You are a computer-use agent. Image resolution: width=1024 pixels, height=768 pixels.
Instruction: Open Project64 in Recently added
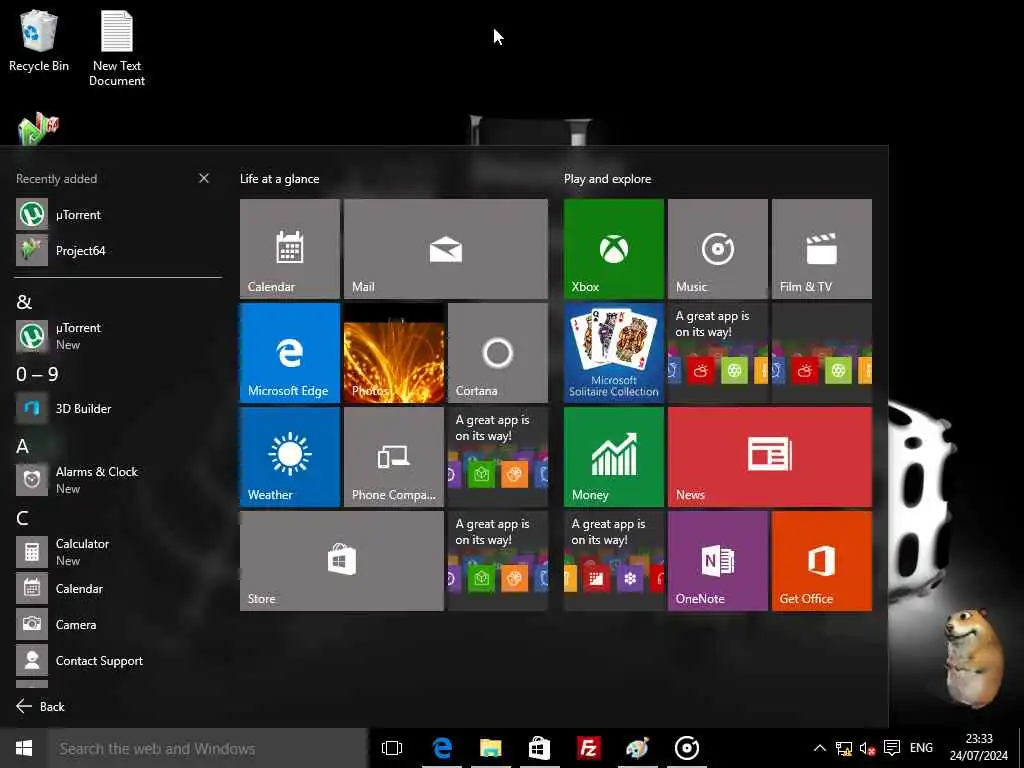(118, 250)
